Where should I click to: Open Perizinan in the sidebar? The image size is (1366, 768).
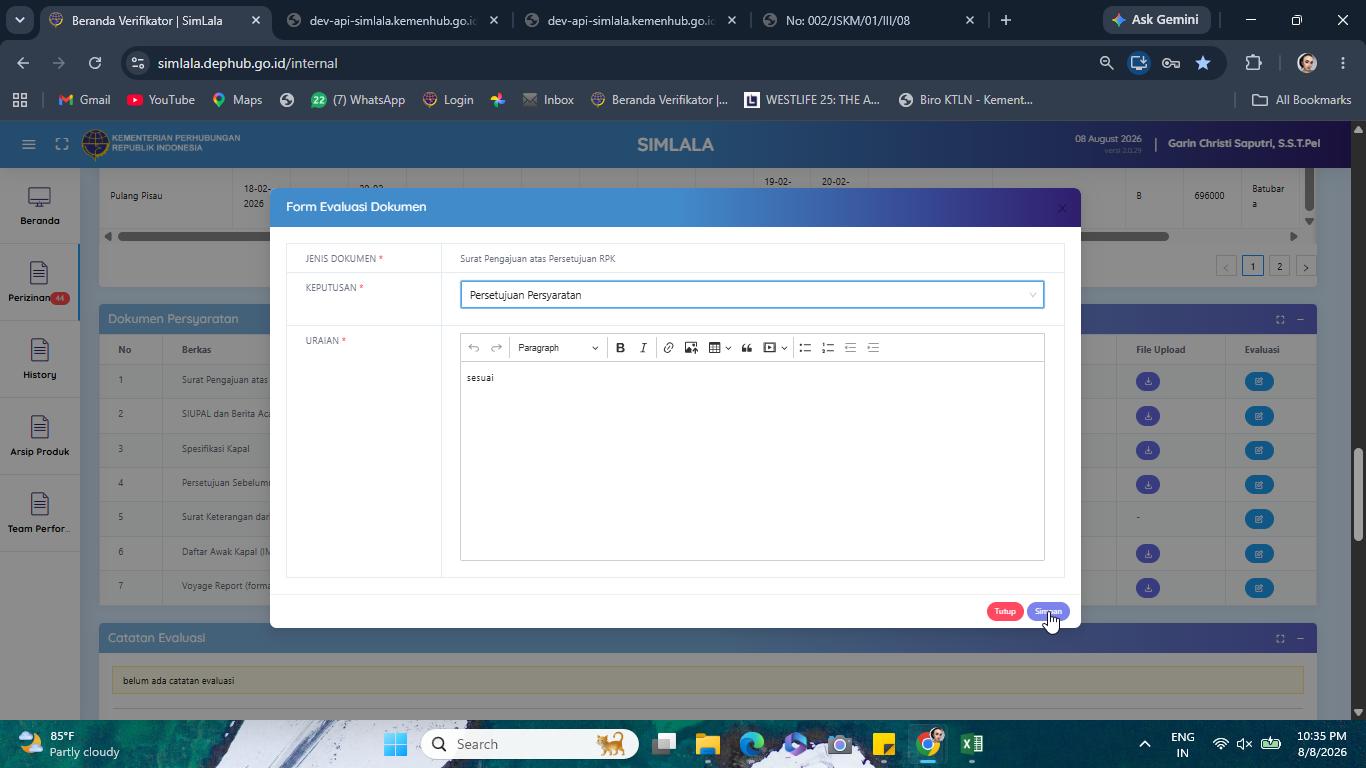pos(39,283)
